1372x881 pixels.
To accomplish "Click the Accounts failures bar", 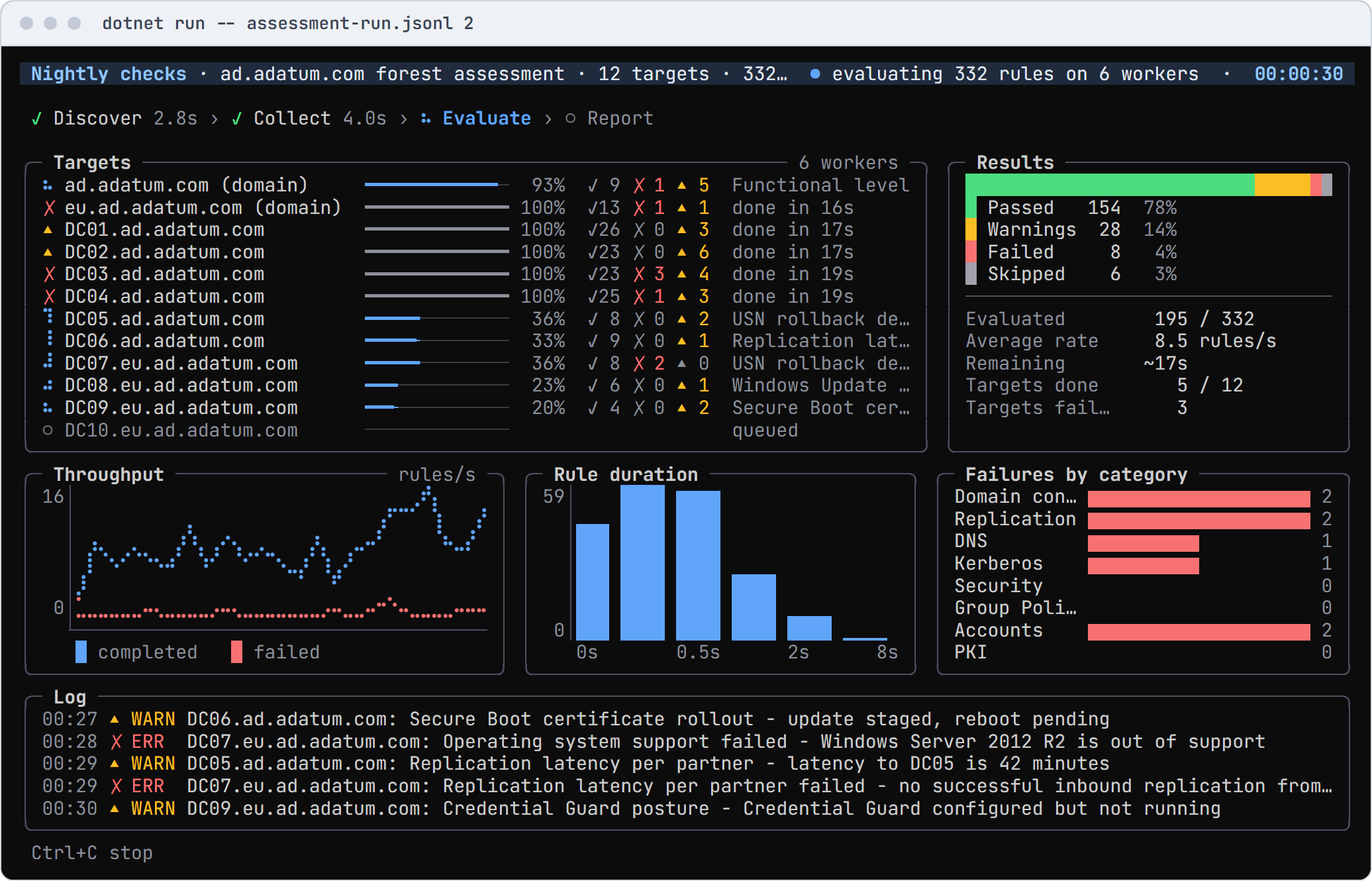I will coord(1199,632).
